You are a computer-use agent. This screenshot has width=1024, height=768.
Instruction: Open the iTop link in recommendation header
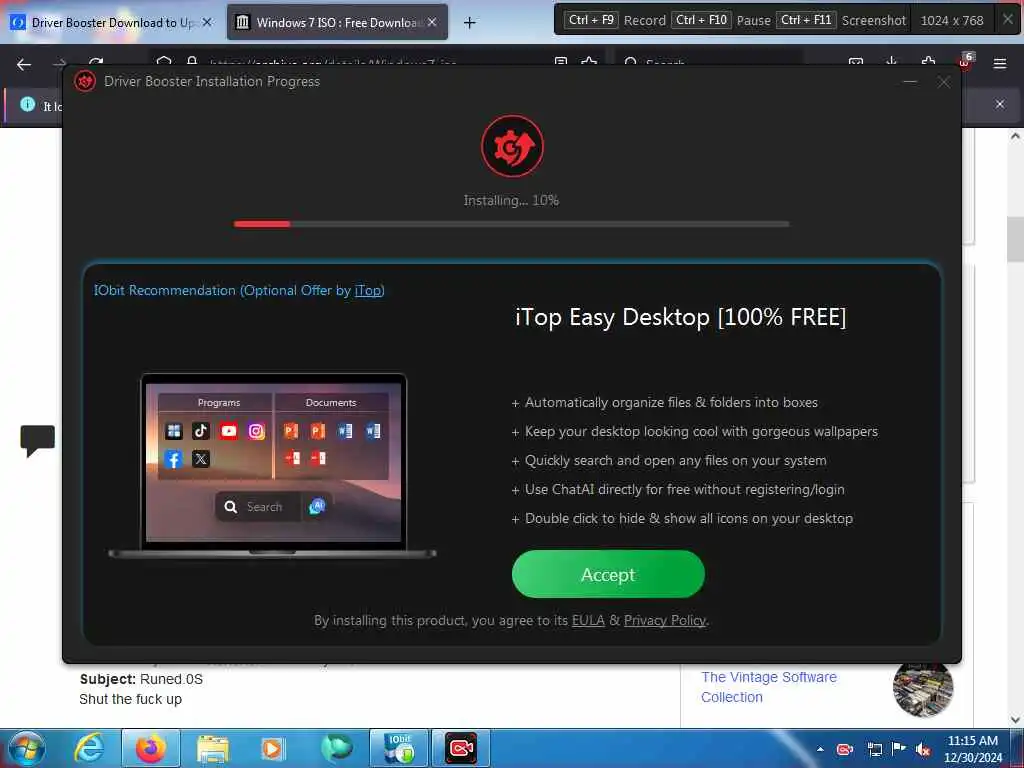368,290
